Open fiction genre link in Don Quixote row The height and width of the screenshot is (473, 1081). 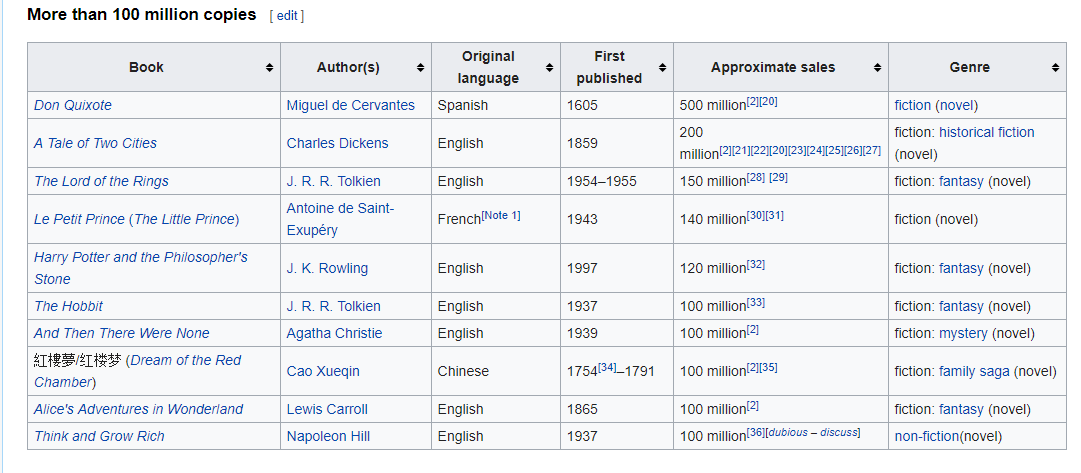(x=912, y=105)
